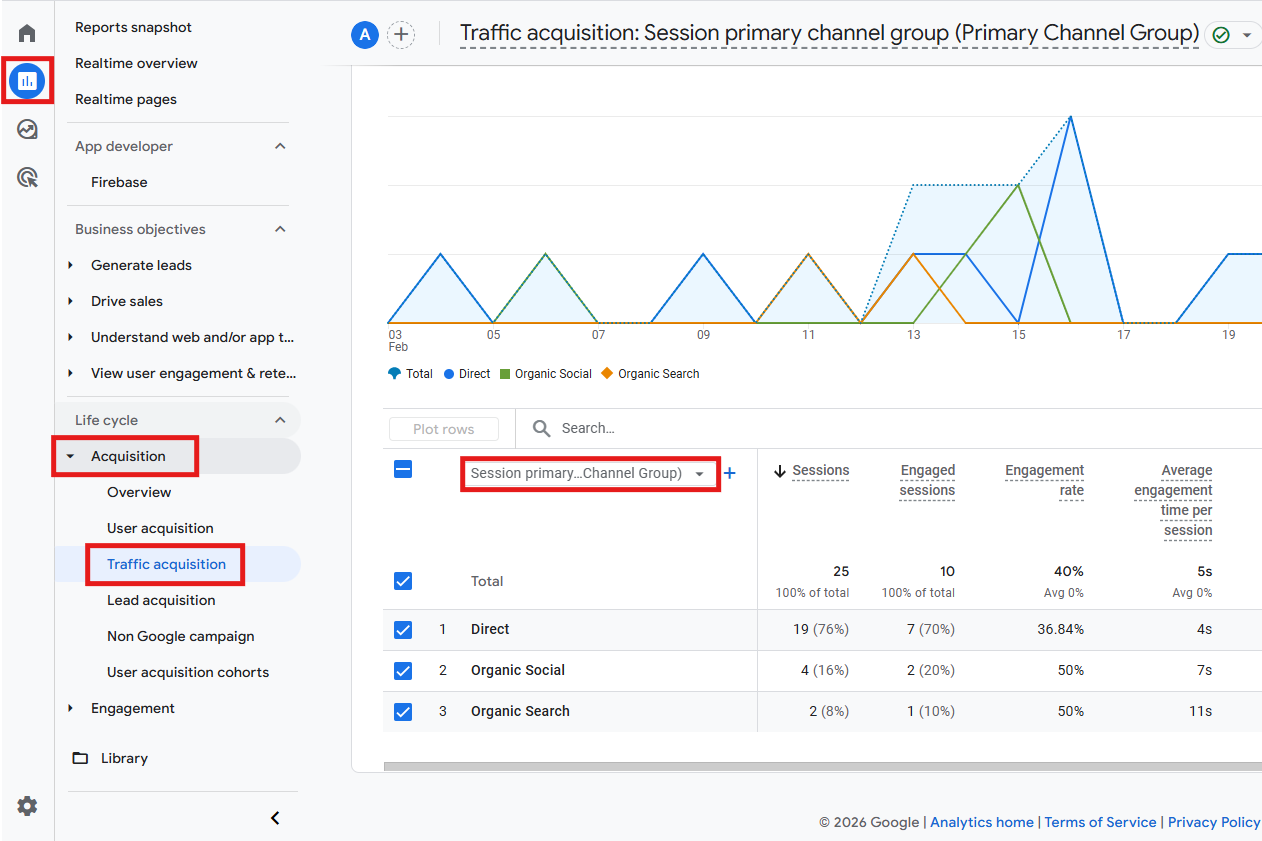Open the Reports bar chart icon

(27, 81)
